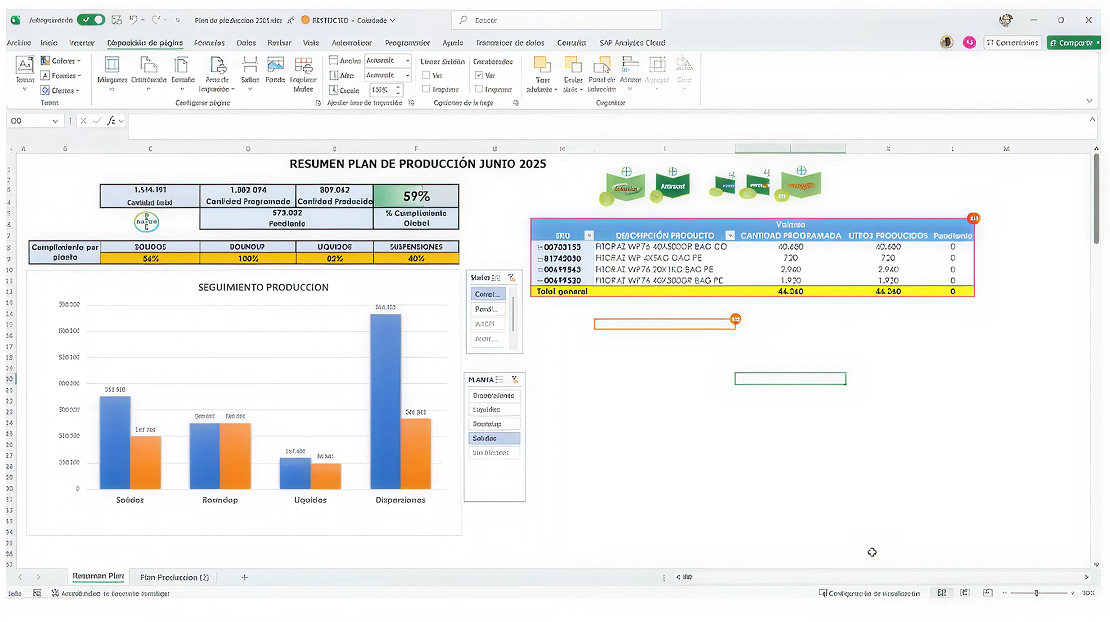Viewport: 1110px width, 622px height.
Task: Clear the filter on the PLANTA slicer
Action: 515,380
